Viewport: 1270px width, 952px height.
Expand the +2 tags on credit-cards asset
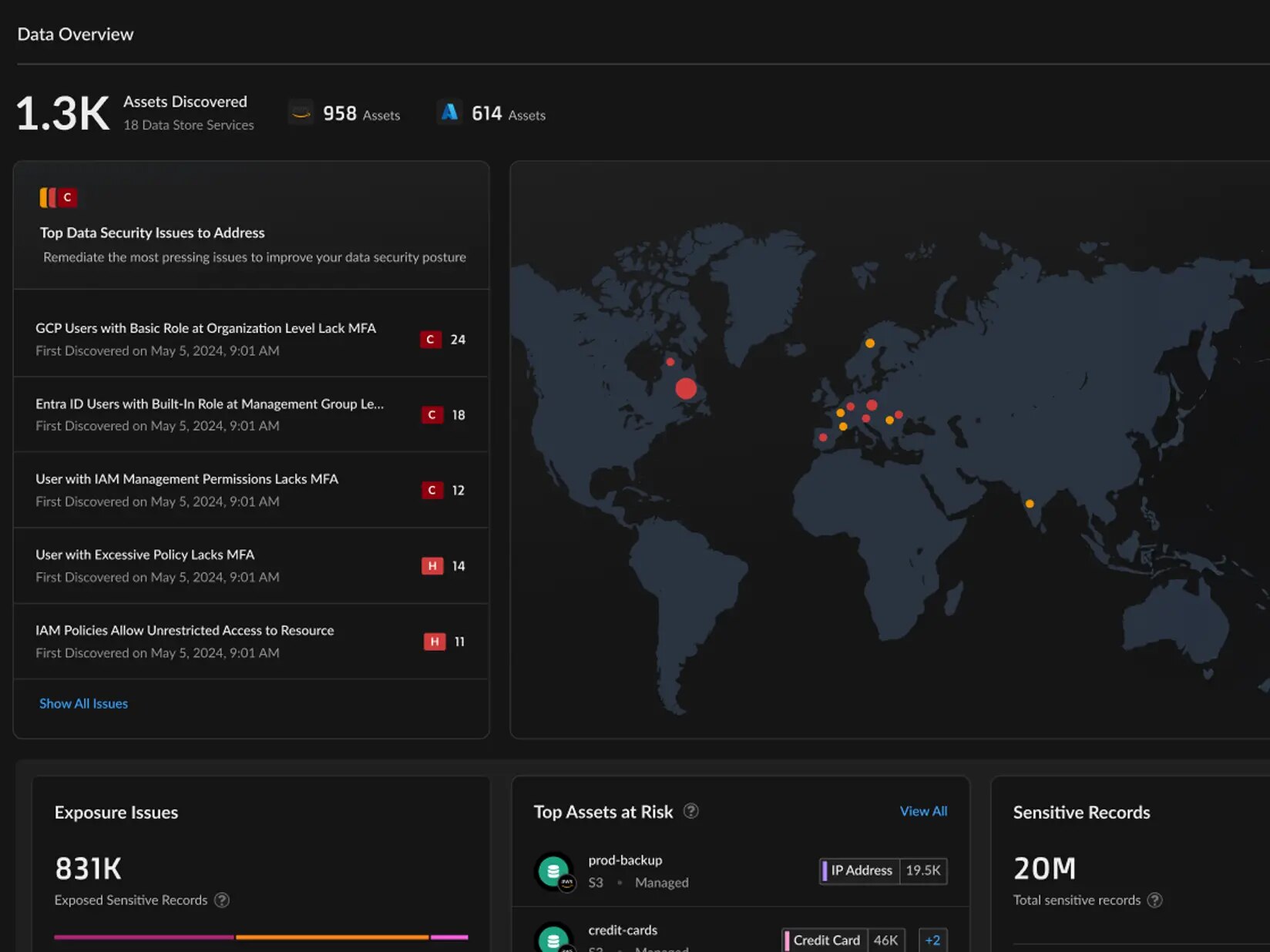click(x=932, y=940)
